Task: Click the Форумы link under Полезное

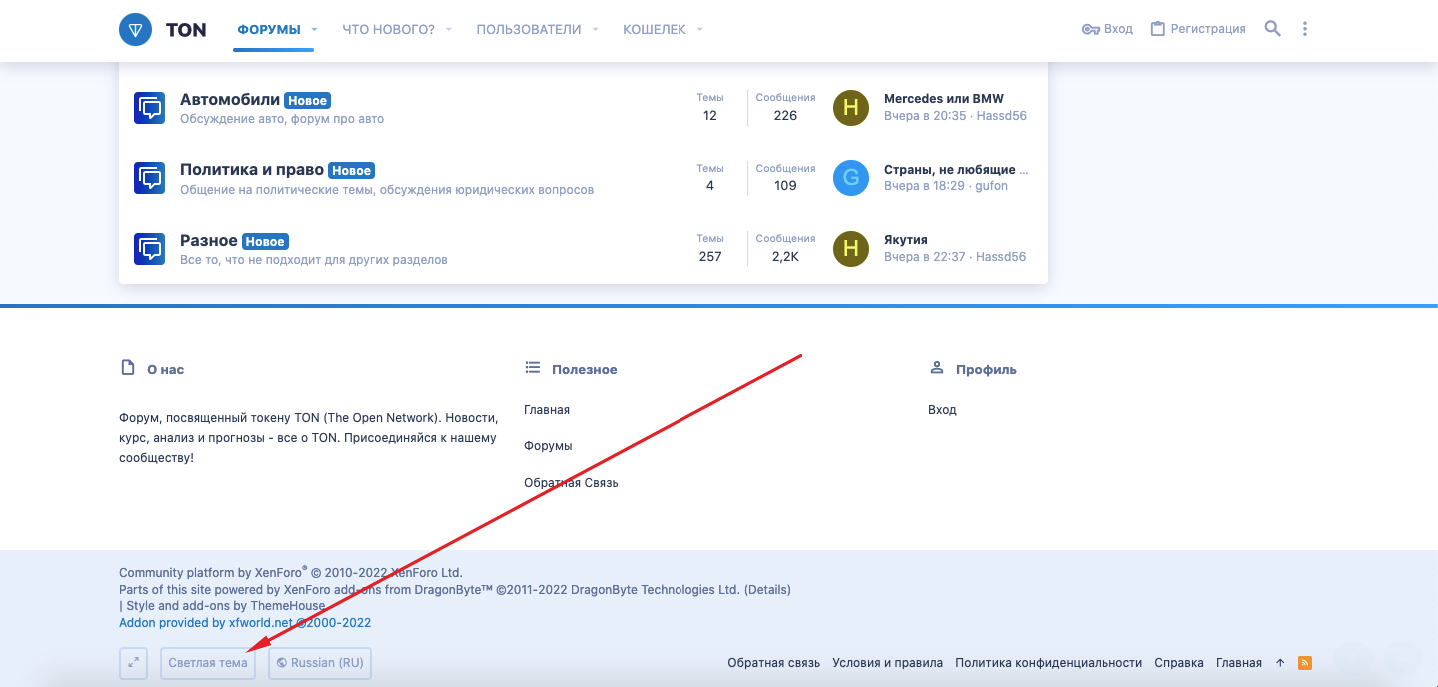Action: pos(548,446)
